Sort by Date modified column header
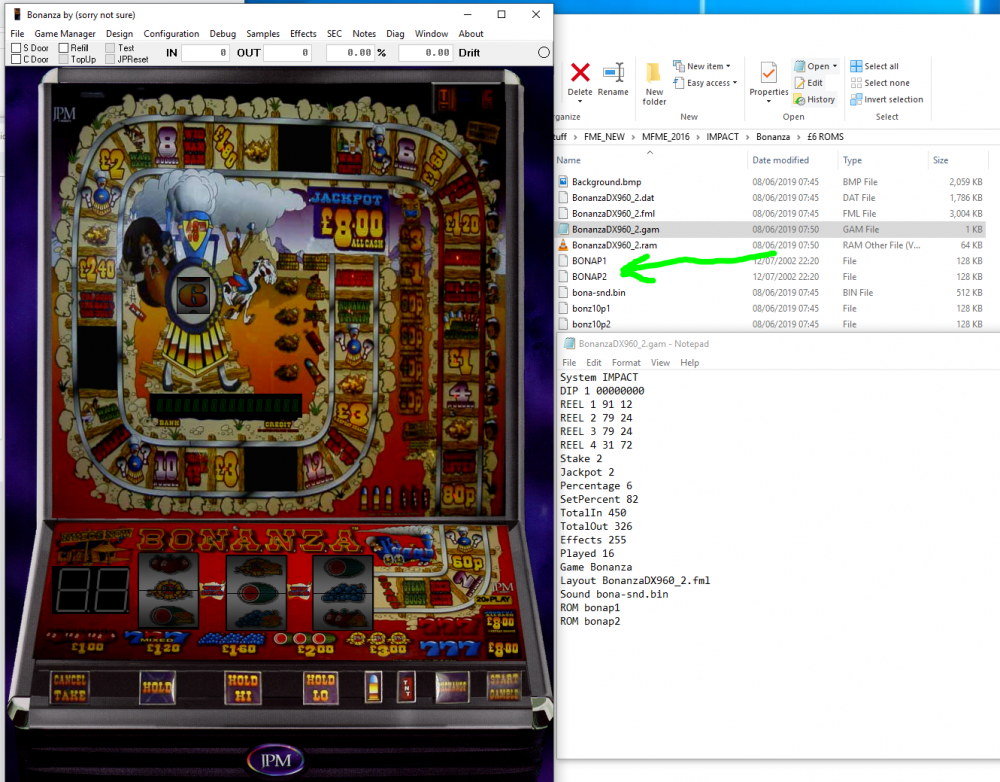Image resolution: width=1000 pixels, height=782 pixels. (x=781, y=160)
